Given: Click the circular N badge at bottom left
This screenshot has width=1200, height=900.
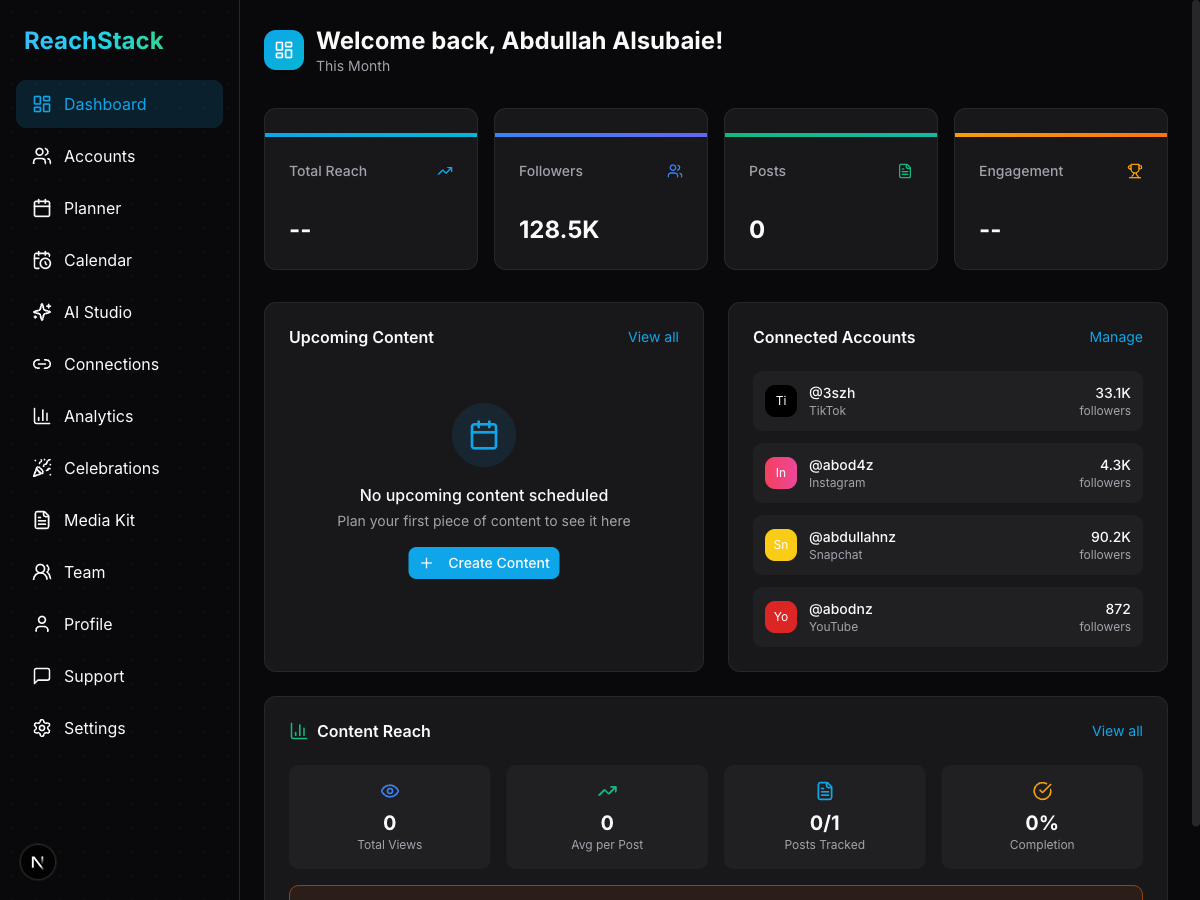Looking at the screenshot, I should point(37,861).
